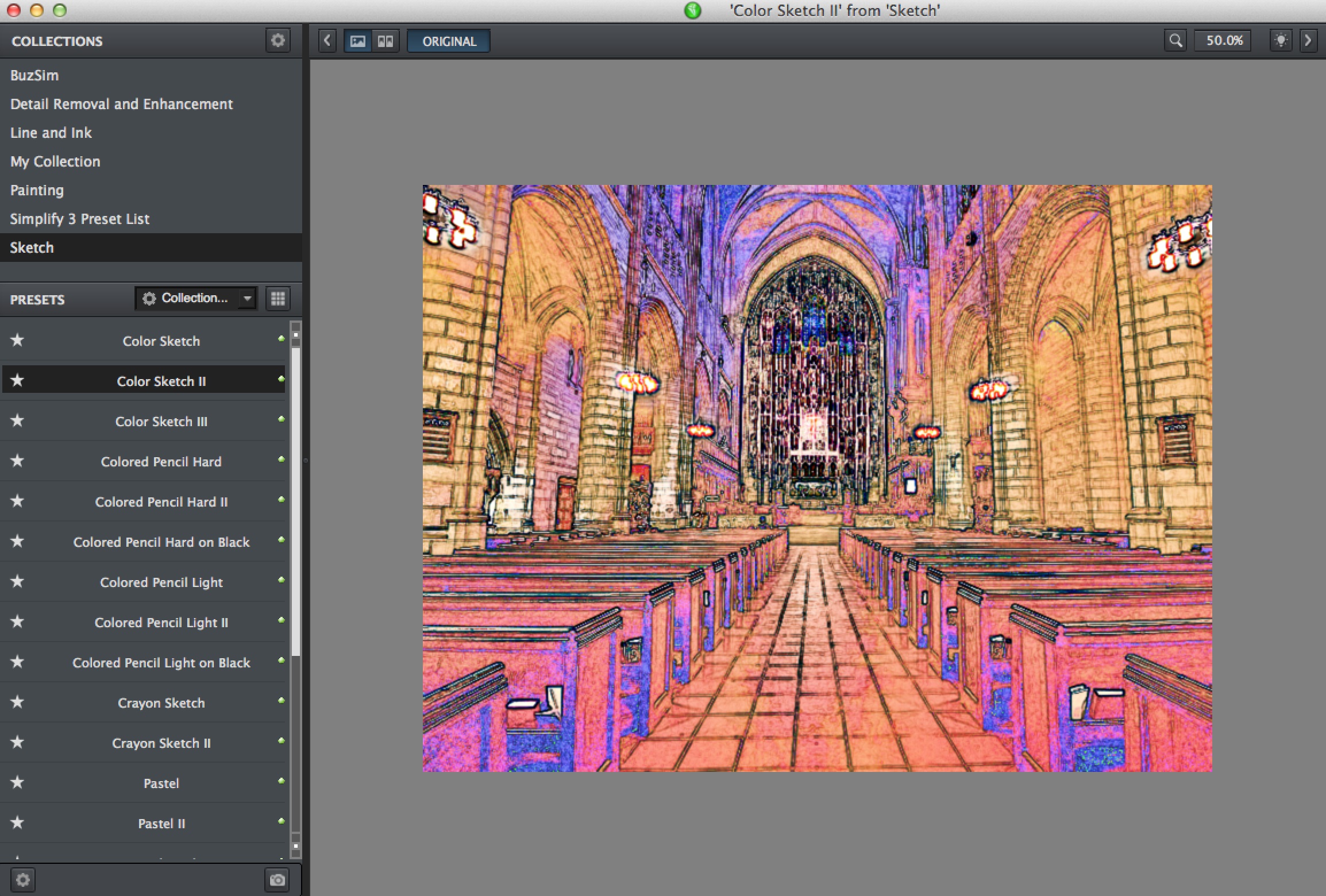The height and width of the screenshot is (896, 1326).
Task: Open the Collections settings gear
Action: pyautogui.click(x=278, y=41)
